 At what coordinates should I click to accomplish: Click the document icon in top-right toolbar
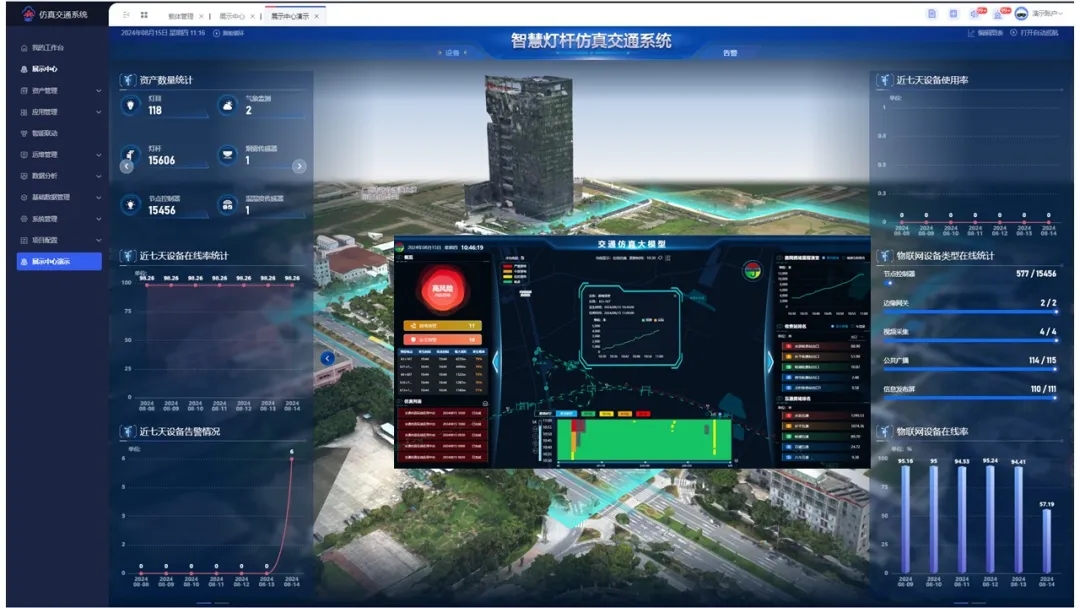coord(932,14)
